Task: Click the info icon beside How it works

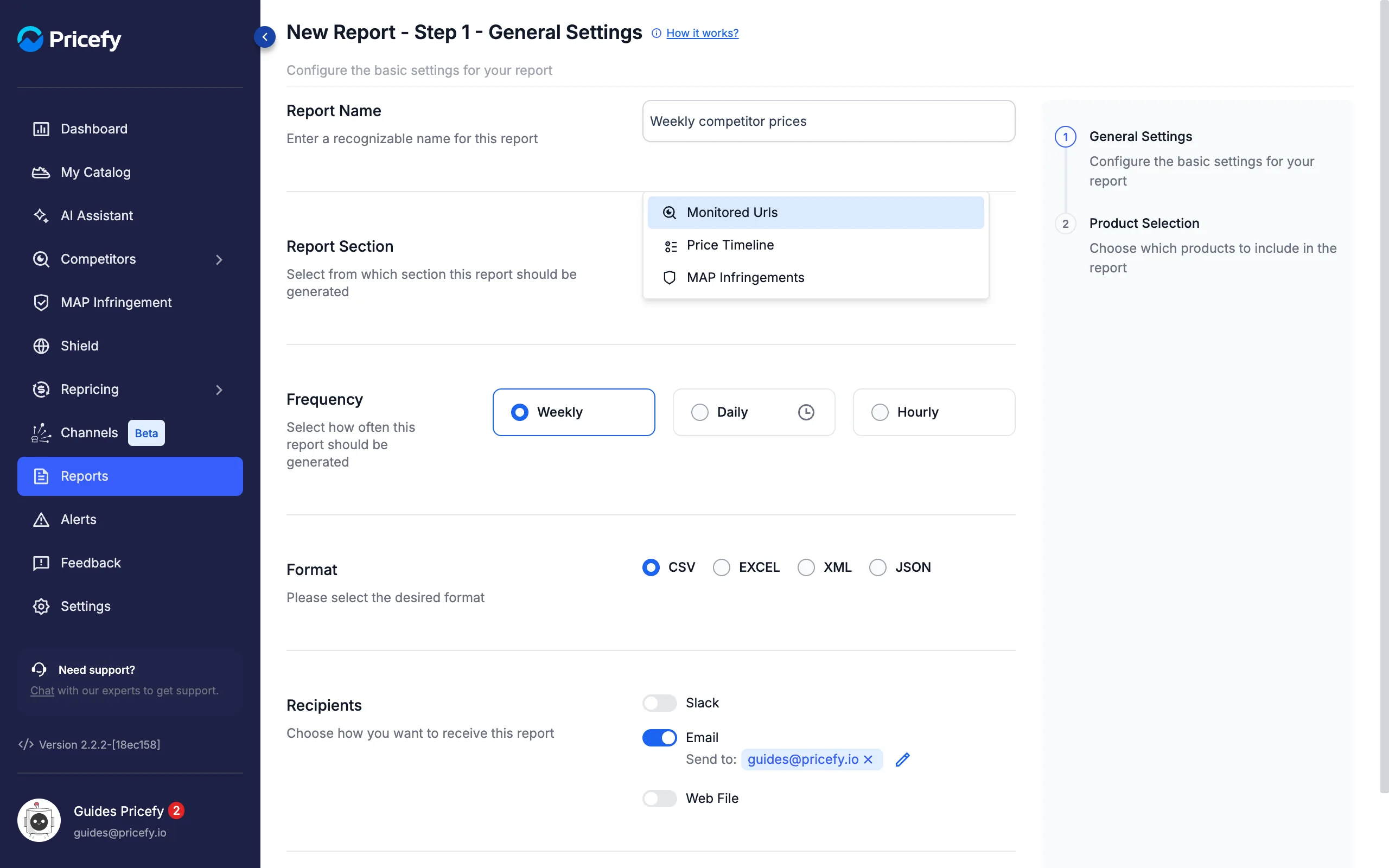Action: [656, 33]
